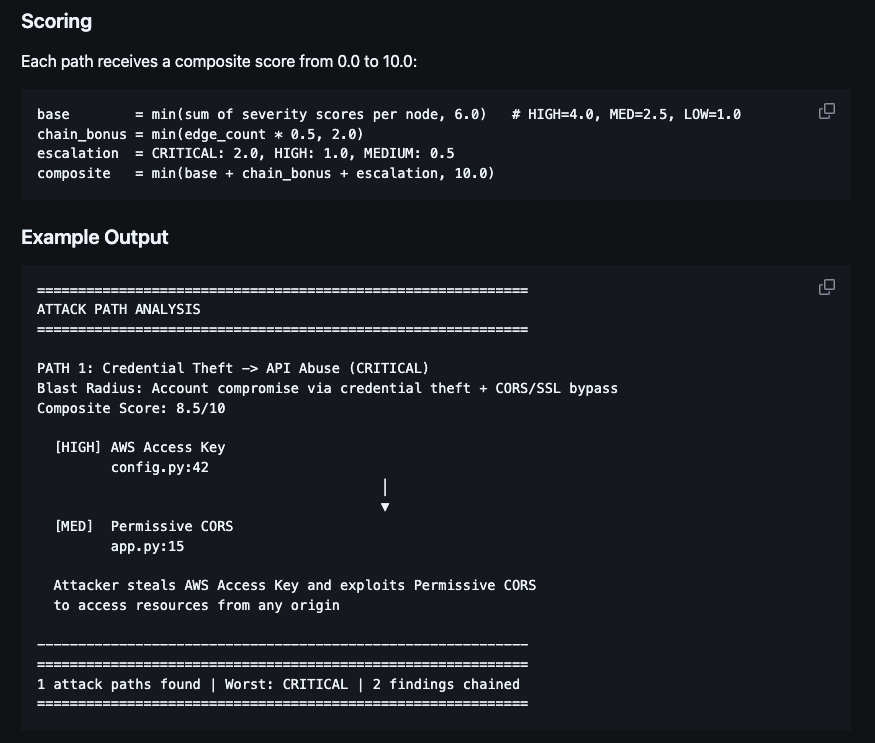
Task: Click 'to access resources from any origin'
Action: [196, 606]
